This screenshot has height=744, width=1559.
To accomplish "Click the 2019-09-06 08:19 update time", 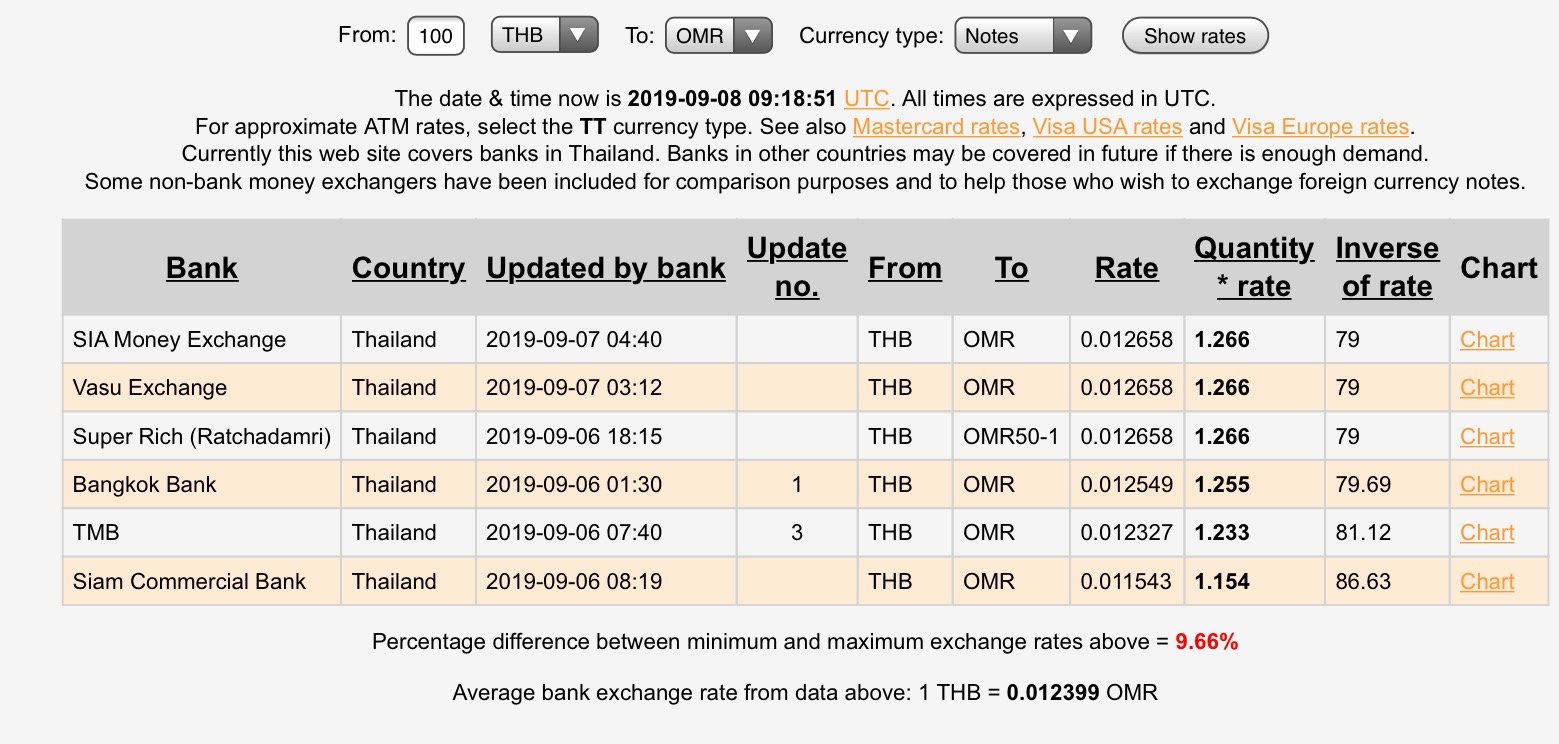I will click(574, 581).
